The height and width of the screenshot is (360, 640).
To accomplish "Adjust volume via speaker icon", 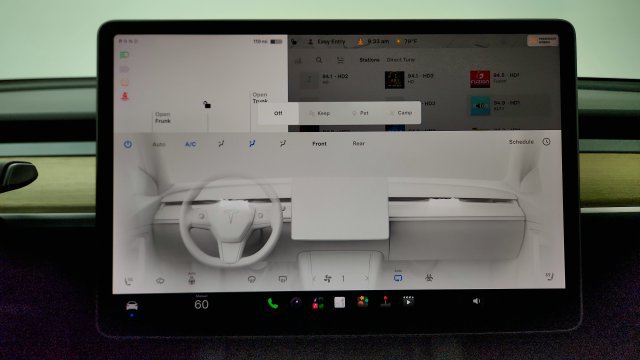I will click(476, 301).
